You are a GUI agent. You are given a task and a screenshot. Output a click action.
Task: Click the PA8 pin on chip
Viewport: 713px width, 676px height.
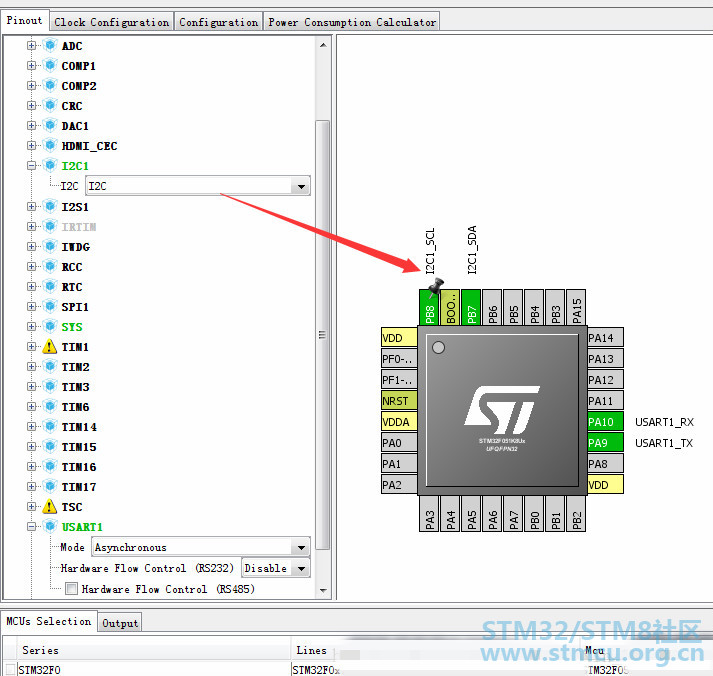point(605,464)
